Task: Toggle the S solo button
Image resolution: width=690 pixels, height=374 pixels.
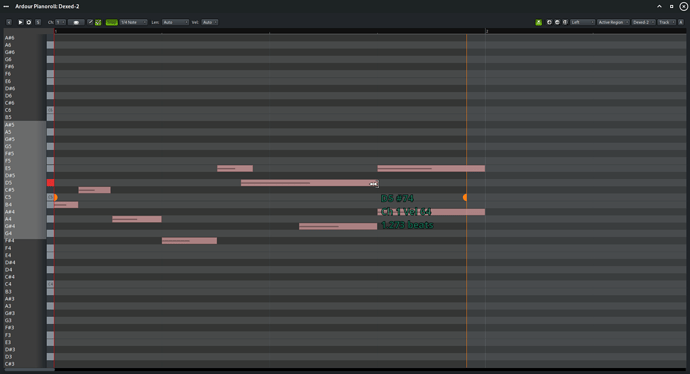Action: click(x=38, y=22)
